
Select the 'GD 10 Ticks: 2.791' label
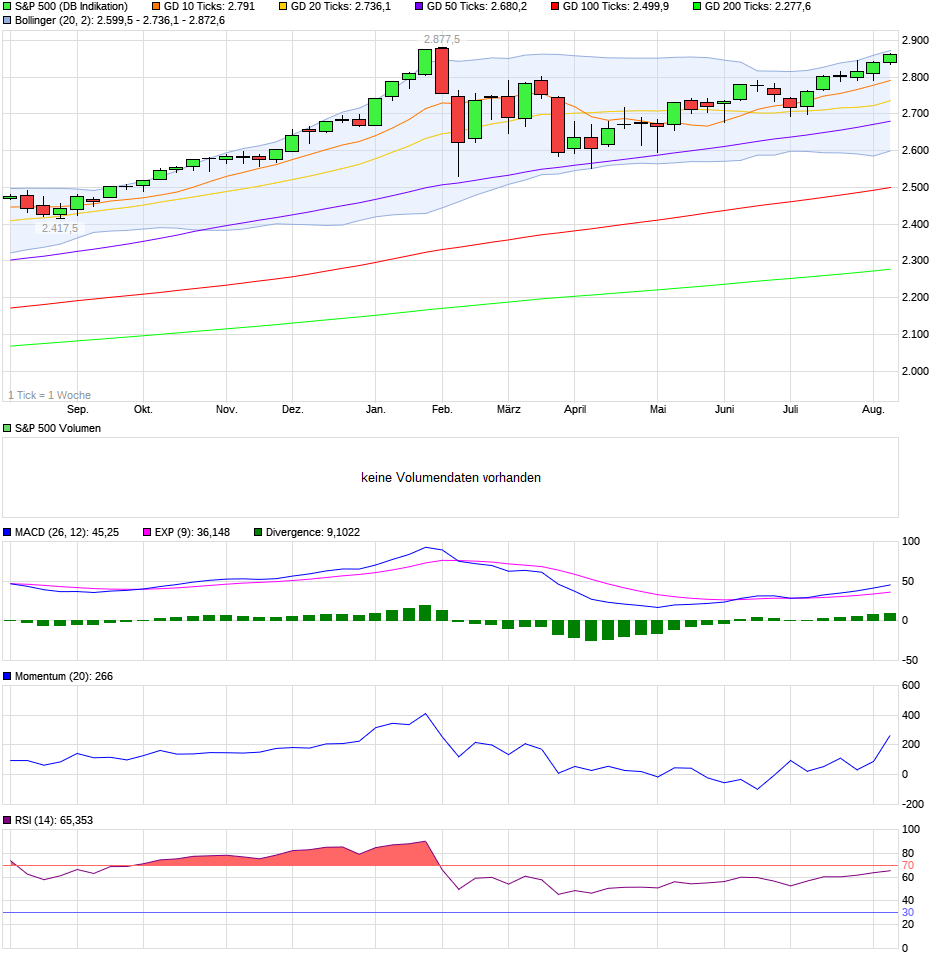209,6
